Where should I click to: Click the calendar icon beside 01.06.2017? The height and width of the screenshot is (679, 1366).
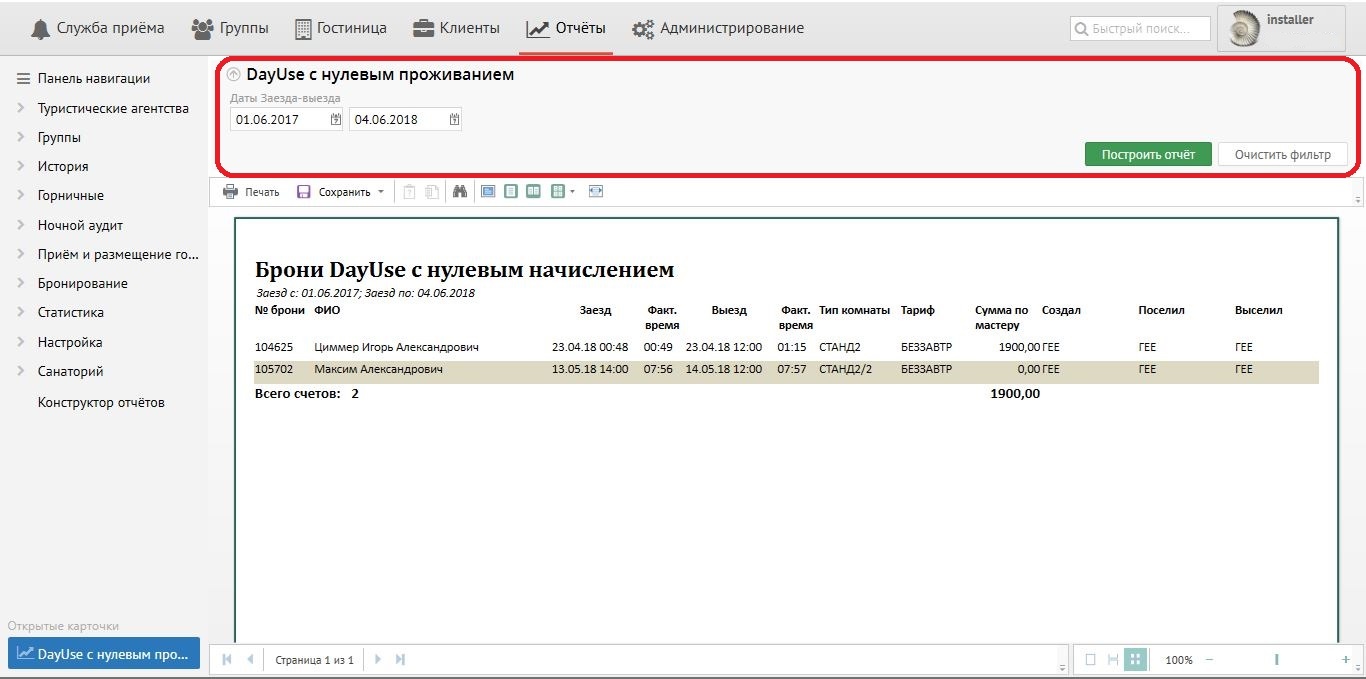pos(336,120)
